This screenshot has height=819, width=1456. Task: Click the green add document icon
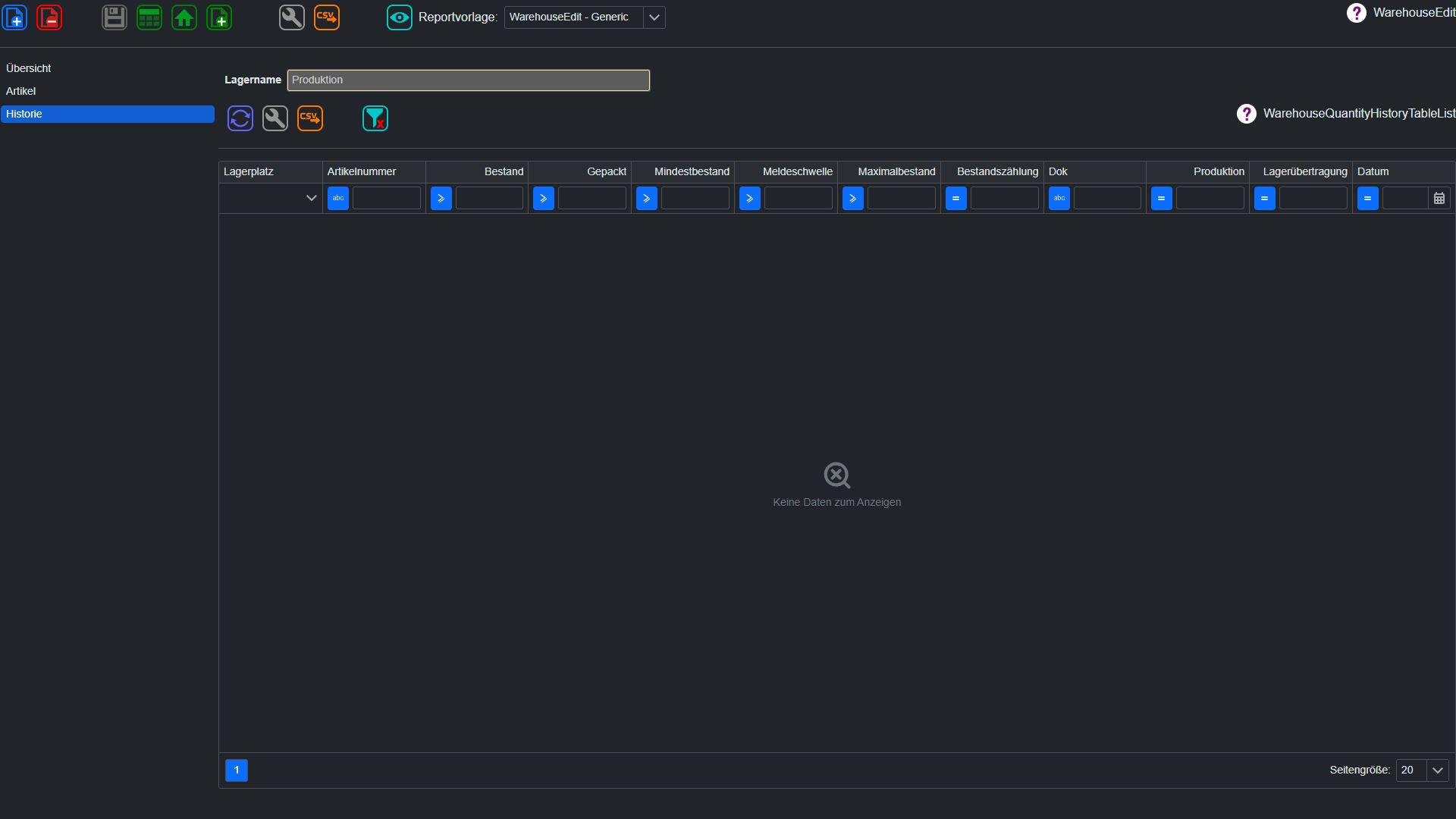219,17
